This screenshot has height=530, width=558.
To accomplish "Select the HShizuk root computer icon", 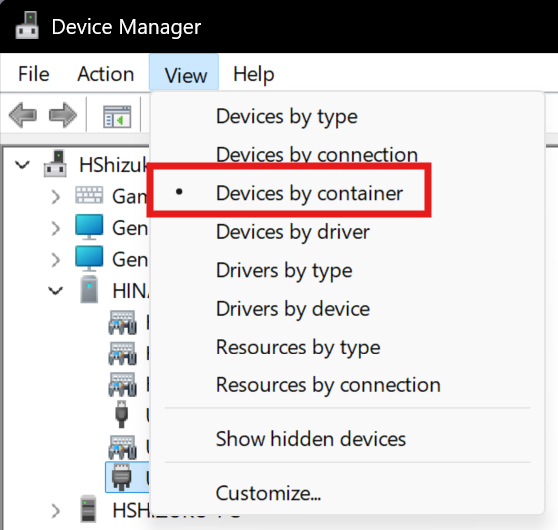I will pos(55,164).
